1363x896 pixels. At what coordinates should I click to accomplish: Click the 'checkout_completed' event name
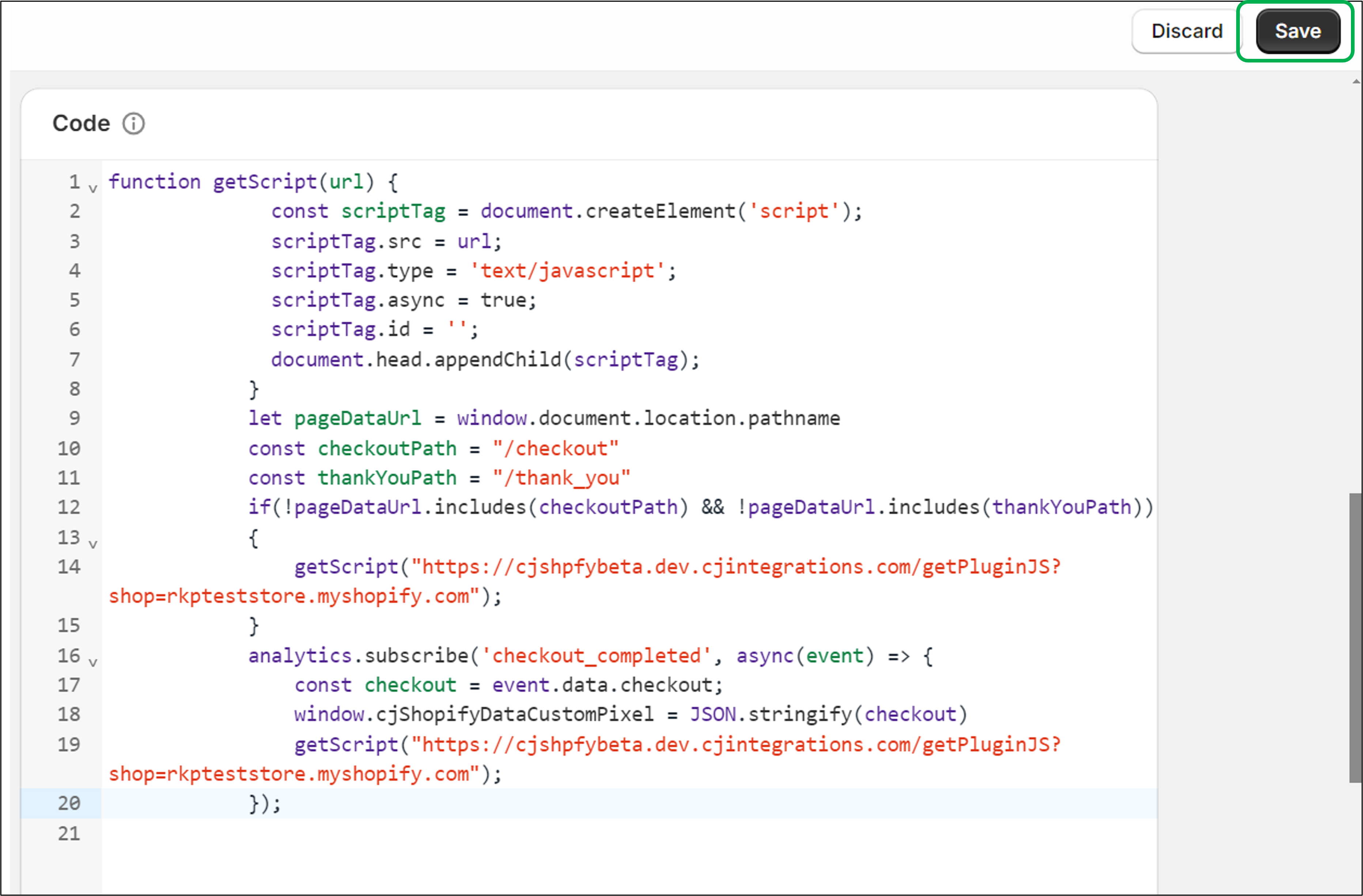(599, 656)
